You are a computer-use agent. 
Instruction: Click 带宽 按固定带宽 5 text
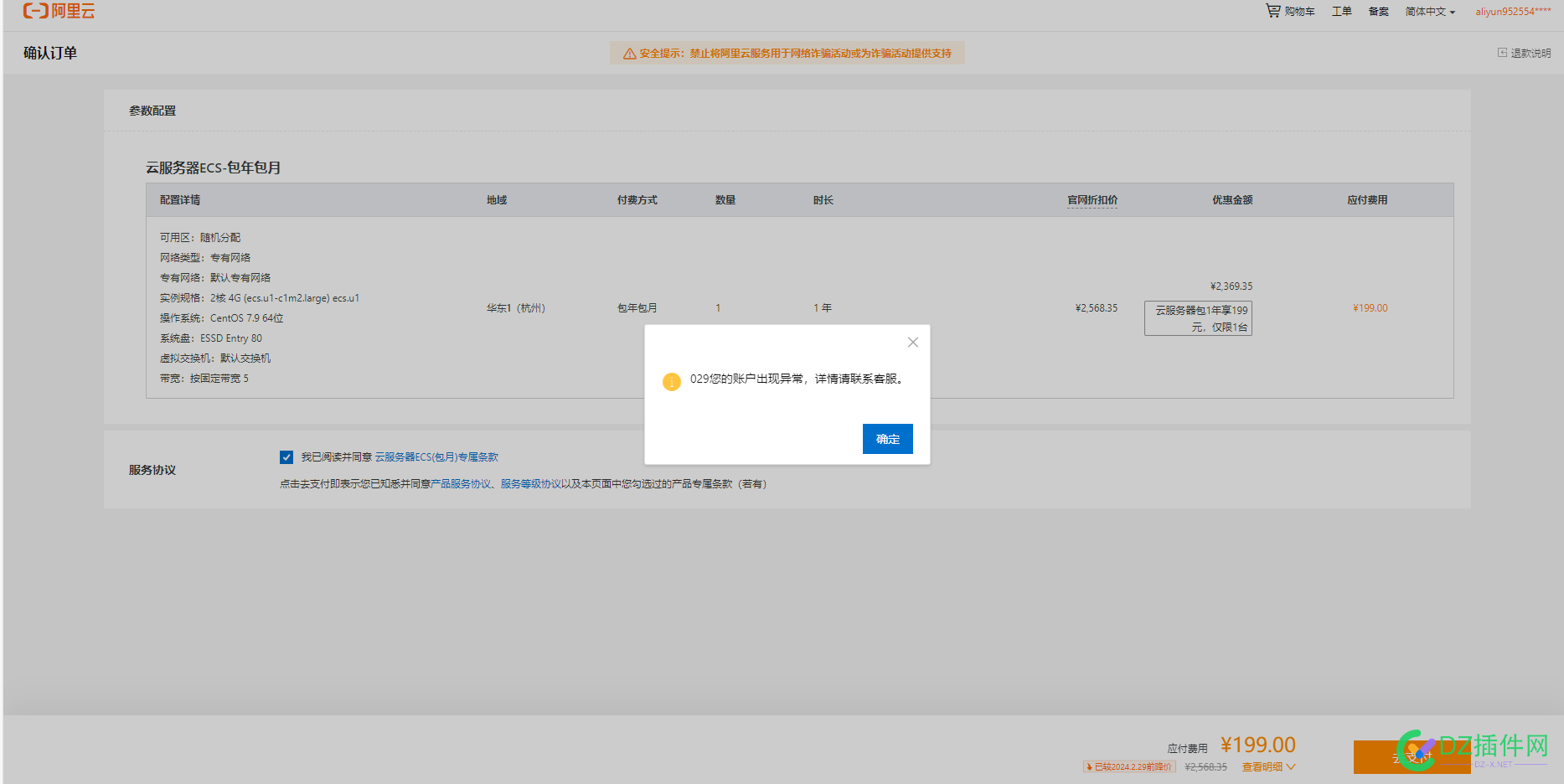point(204,379)
